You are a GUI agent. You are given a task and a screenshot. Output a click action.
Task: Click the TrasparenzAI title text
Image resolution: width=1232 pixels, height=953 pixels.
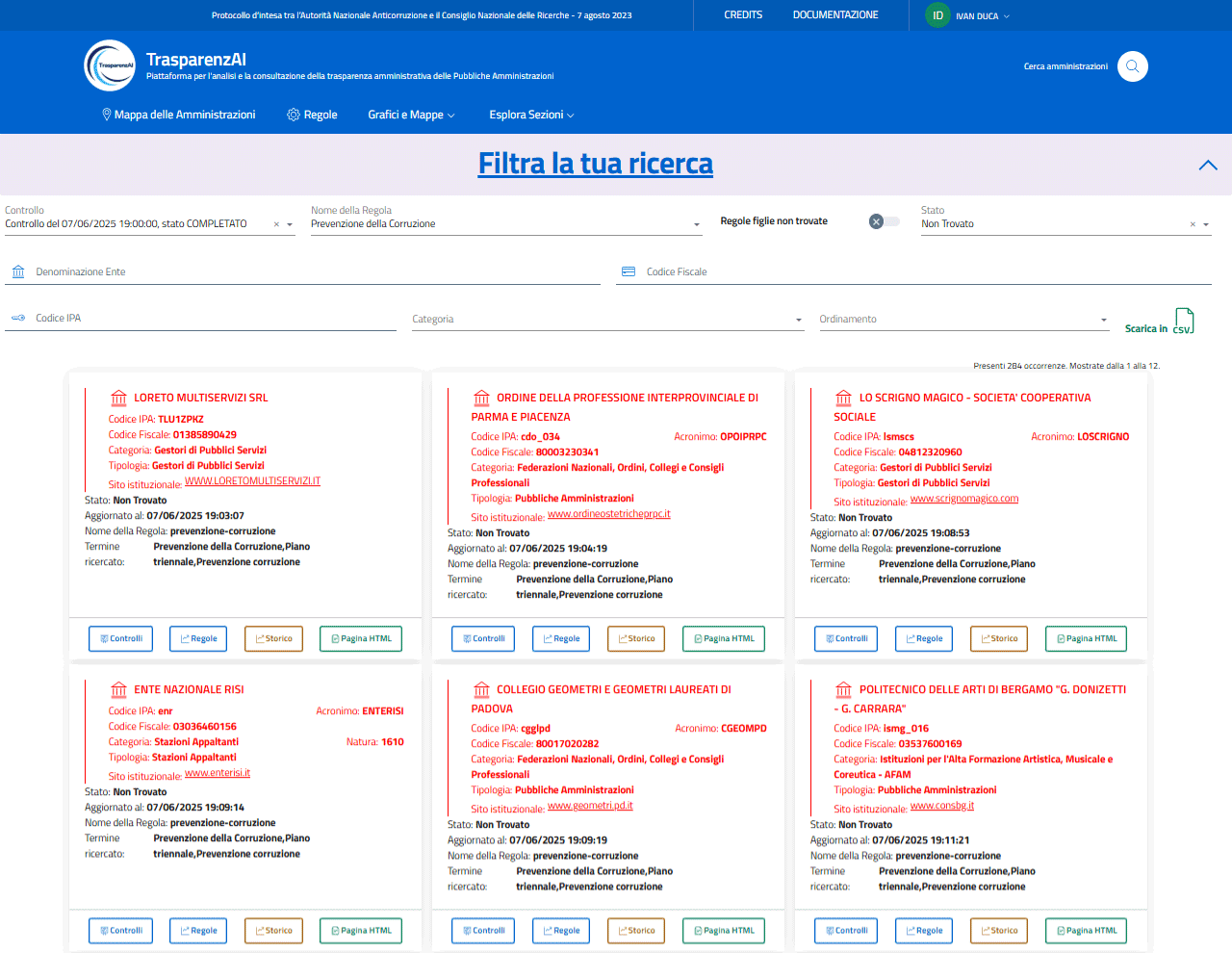coord(196,60)
